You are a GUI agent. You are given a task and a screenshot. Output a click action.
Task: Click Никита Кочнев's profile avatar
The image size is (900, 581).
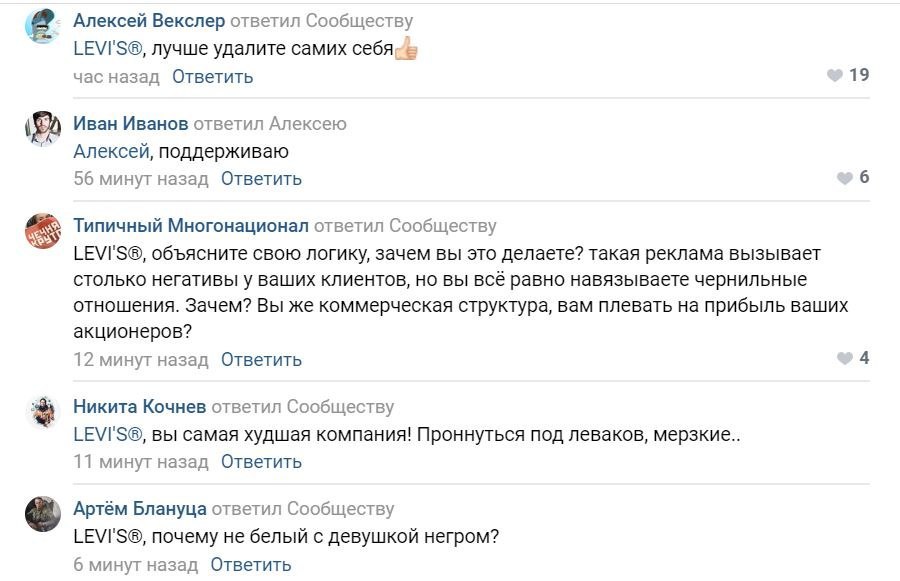click(x=43, y=411)
